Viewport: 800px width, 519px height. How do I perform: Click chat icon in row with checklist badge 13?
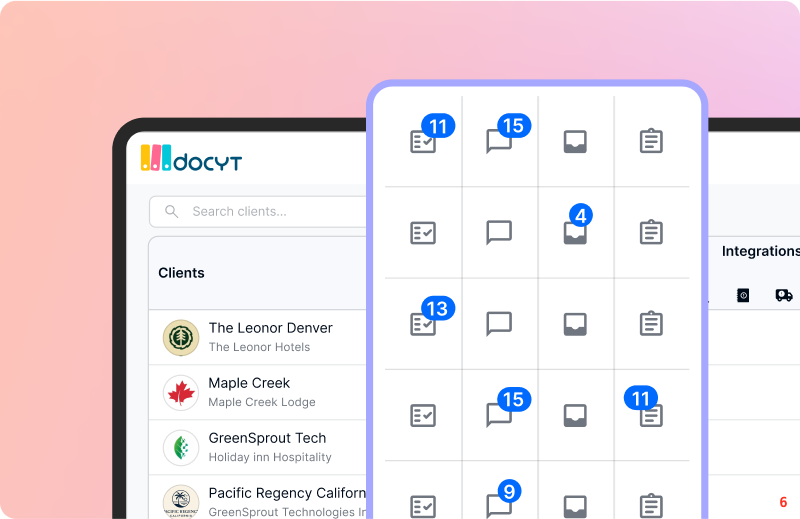coord(499,324)
